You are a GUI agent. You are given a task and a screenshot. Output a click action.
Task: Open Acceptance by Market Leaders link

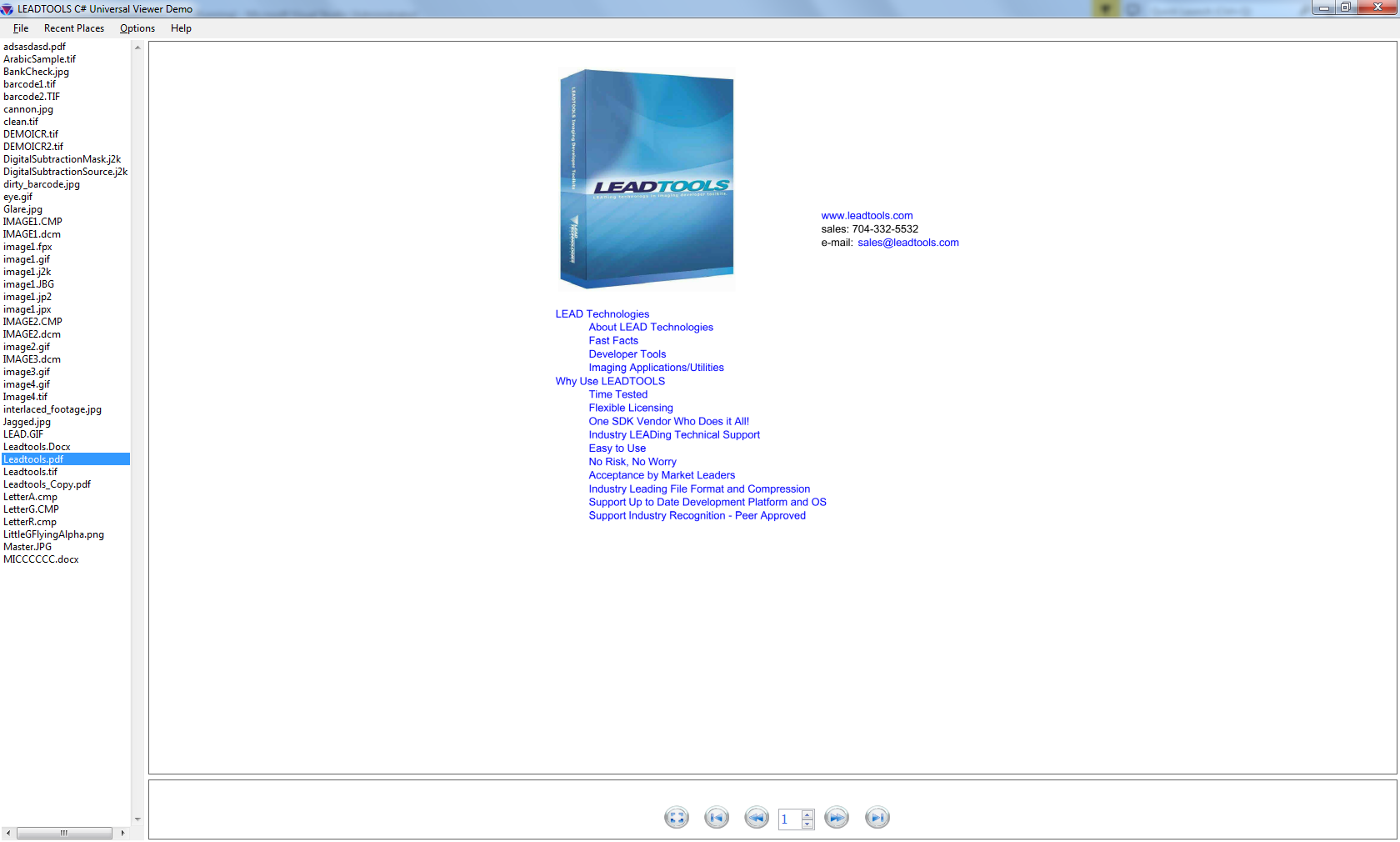point(662,475)
